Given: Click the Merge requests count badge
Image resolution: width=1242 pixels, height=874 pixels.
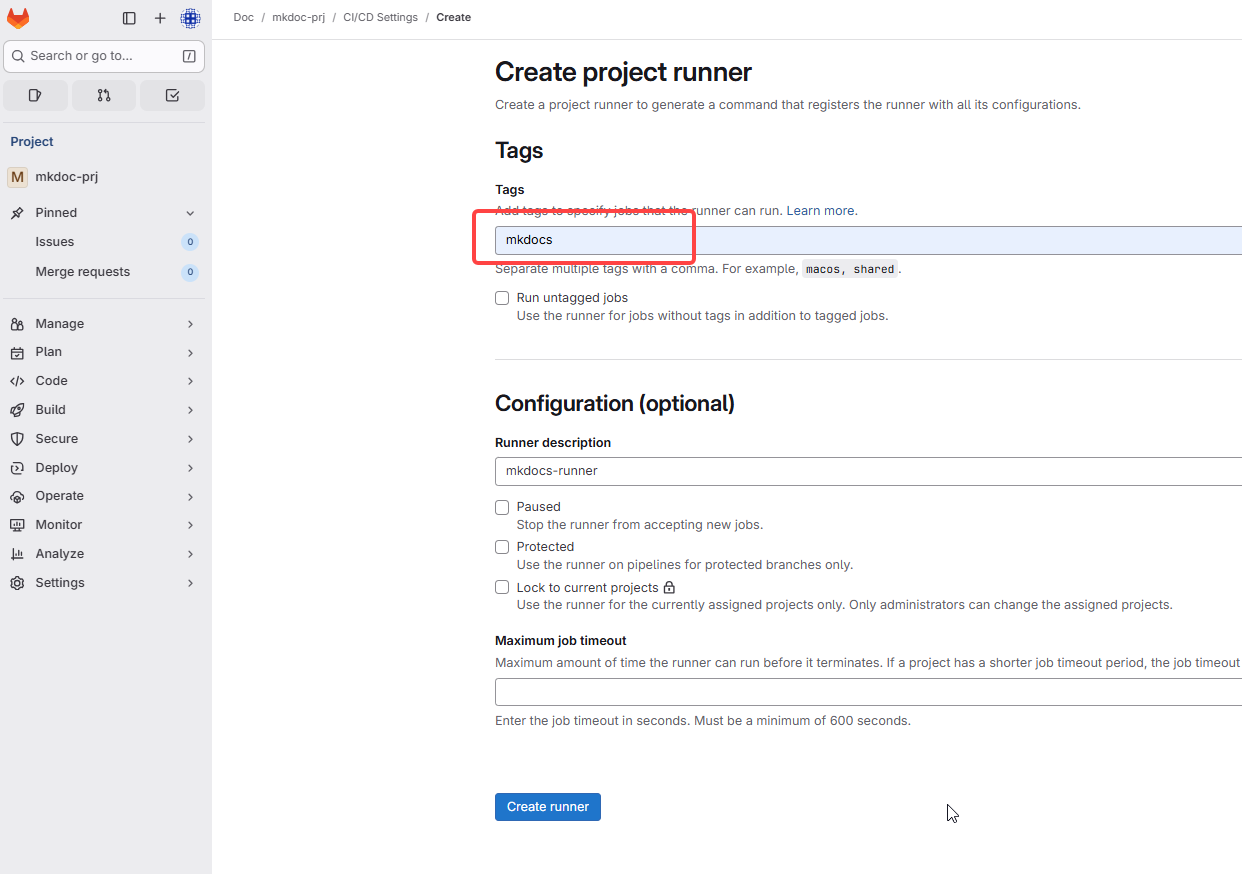Looking at the screenshot, I should pyautogui.click(x=190, y=272).
